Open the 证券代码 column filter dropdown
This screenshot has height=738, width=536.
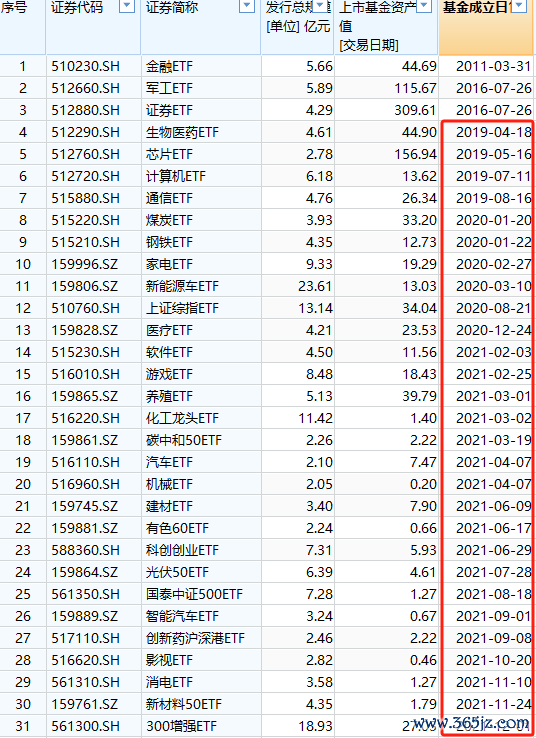click(x=127, y=6)
